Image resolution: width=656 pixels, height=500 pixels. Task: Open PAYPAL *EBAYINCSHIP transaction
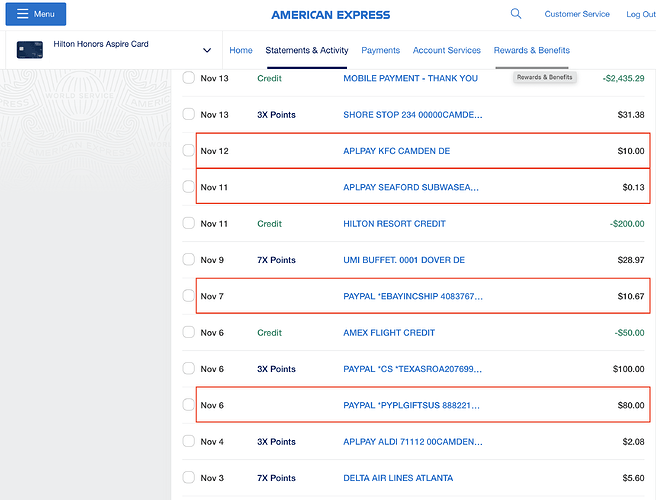tap(413, 296)
